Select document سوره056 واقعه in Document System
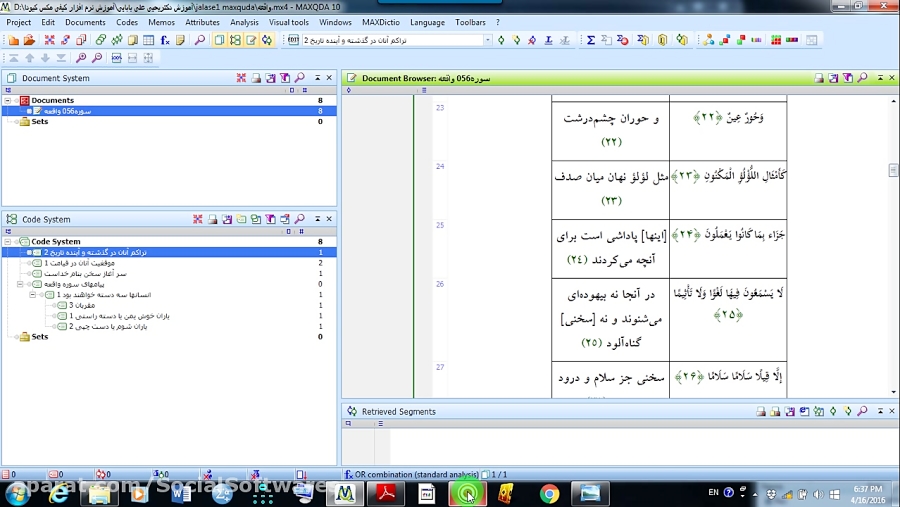This screenshot has width=900, height=507. pyautogui.click(x=67, y=111)
